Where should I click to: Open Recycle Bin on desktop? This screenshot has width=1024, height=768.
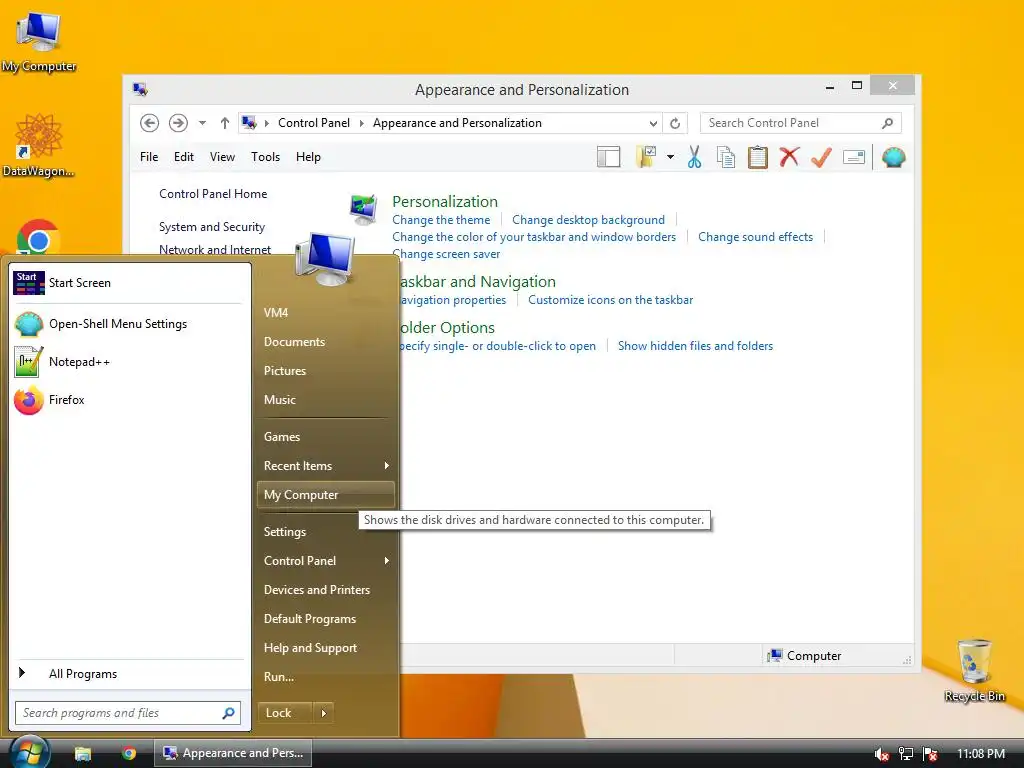(x=974, y=670)
